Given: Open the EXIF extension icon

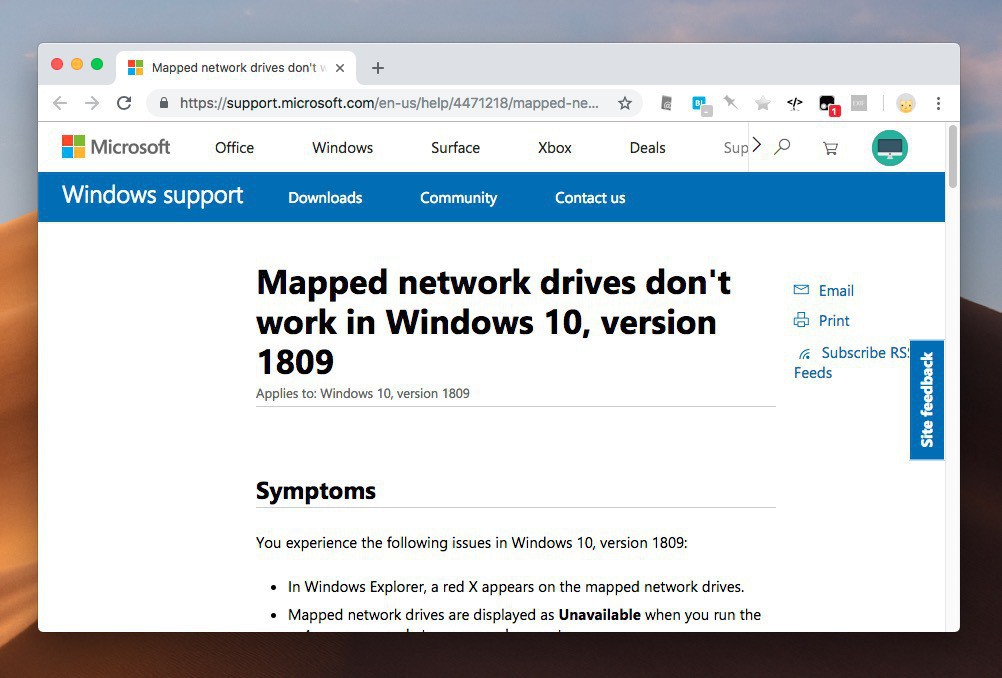Looking at the screenshot, I should tap(858, 103).
